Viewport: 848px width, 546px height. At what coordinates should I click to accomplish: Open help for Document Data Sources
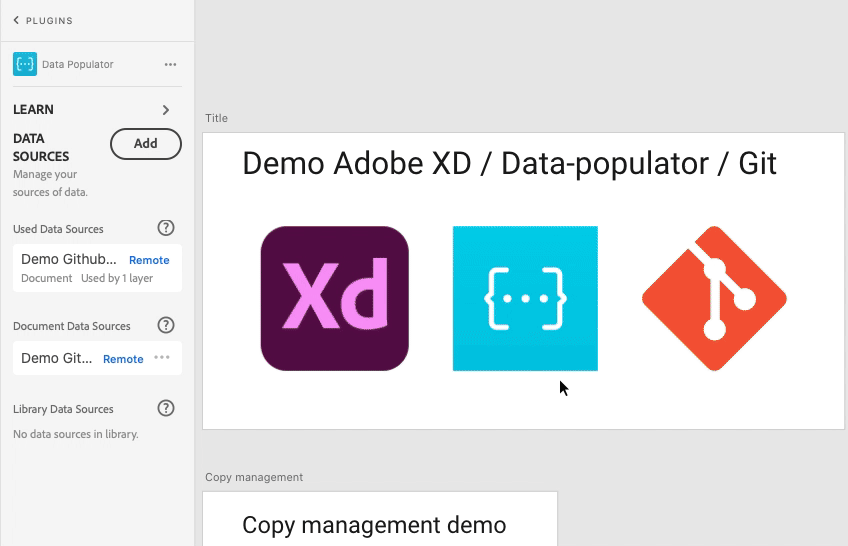[167, 325]
